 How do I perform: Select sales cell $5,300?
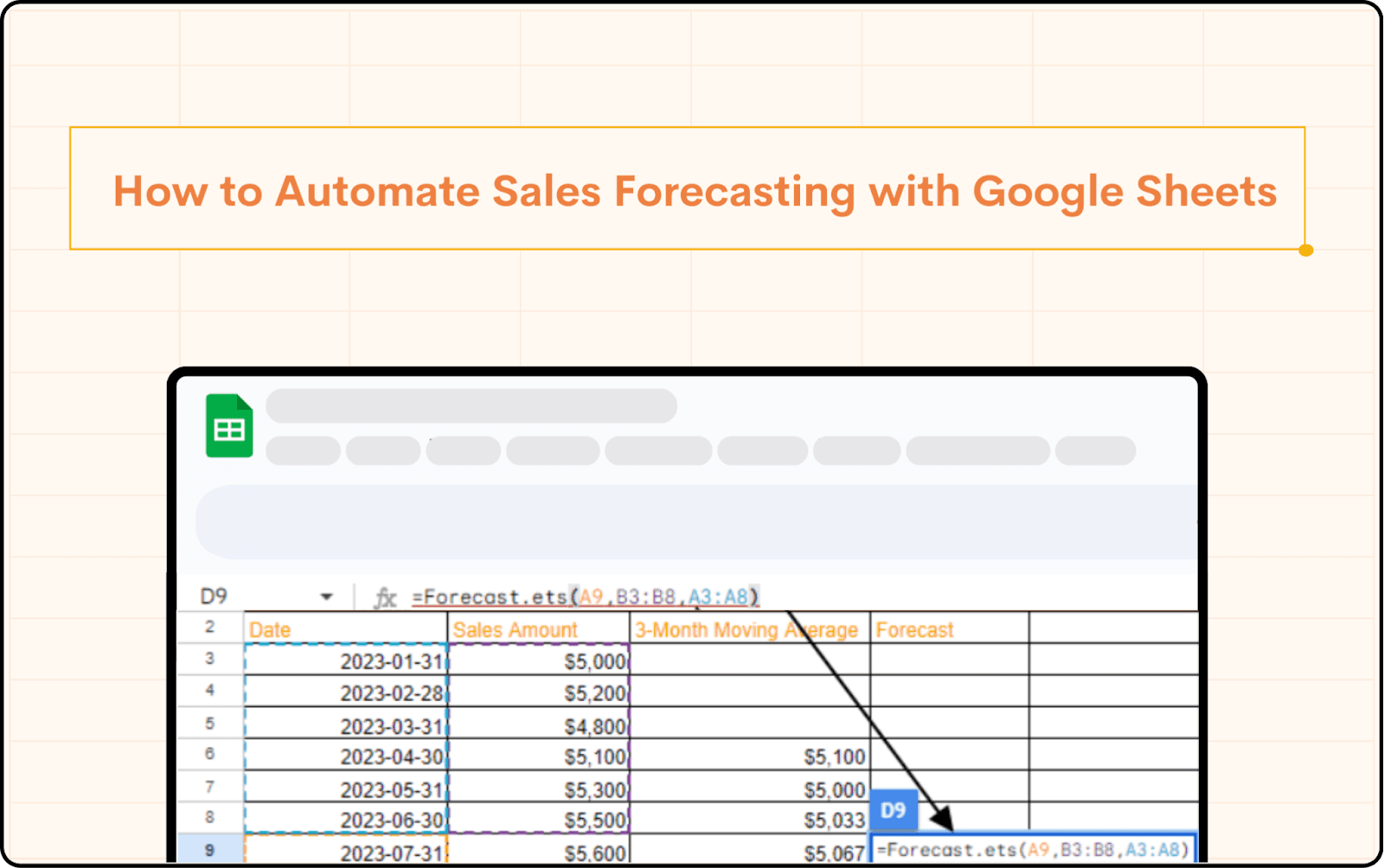point(539,788)
